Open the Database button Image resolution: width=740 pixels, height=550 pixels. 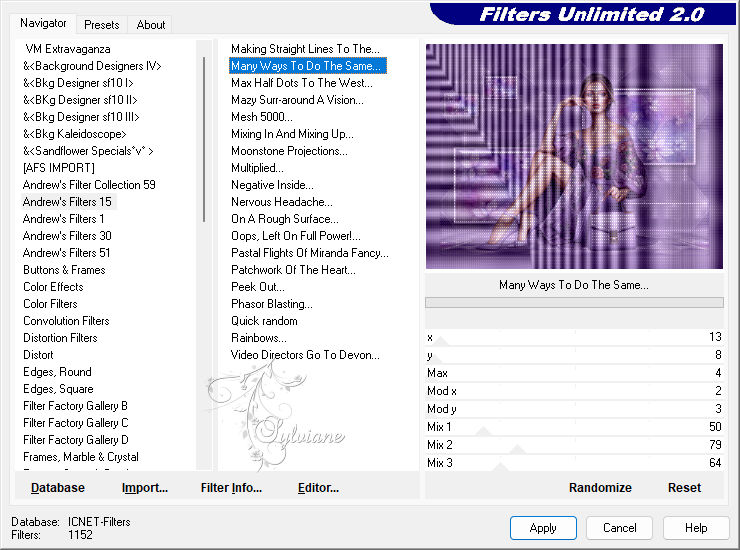click(58, 488)
